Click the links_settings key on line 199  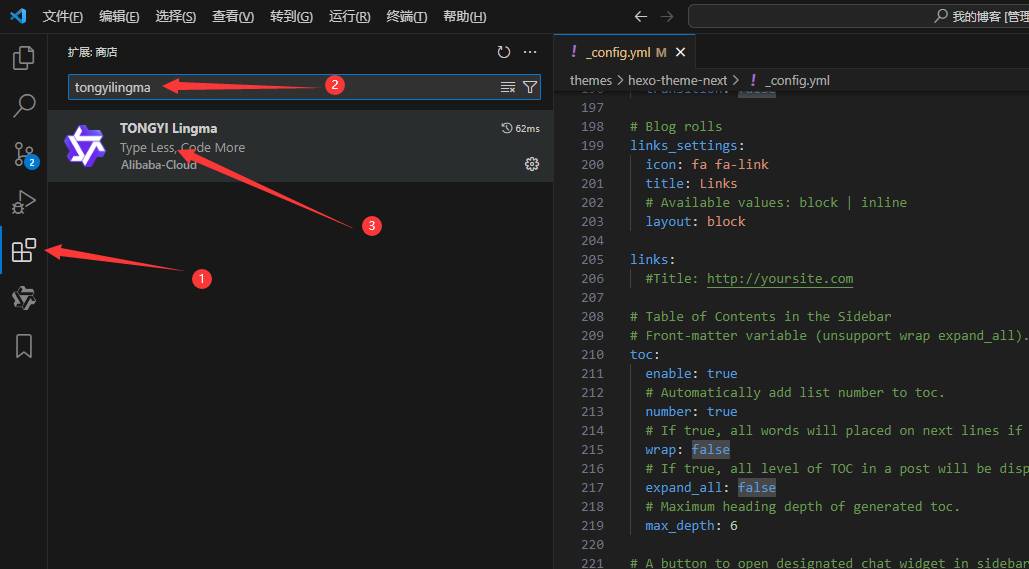(684, 145)
